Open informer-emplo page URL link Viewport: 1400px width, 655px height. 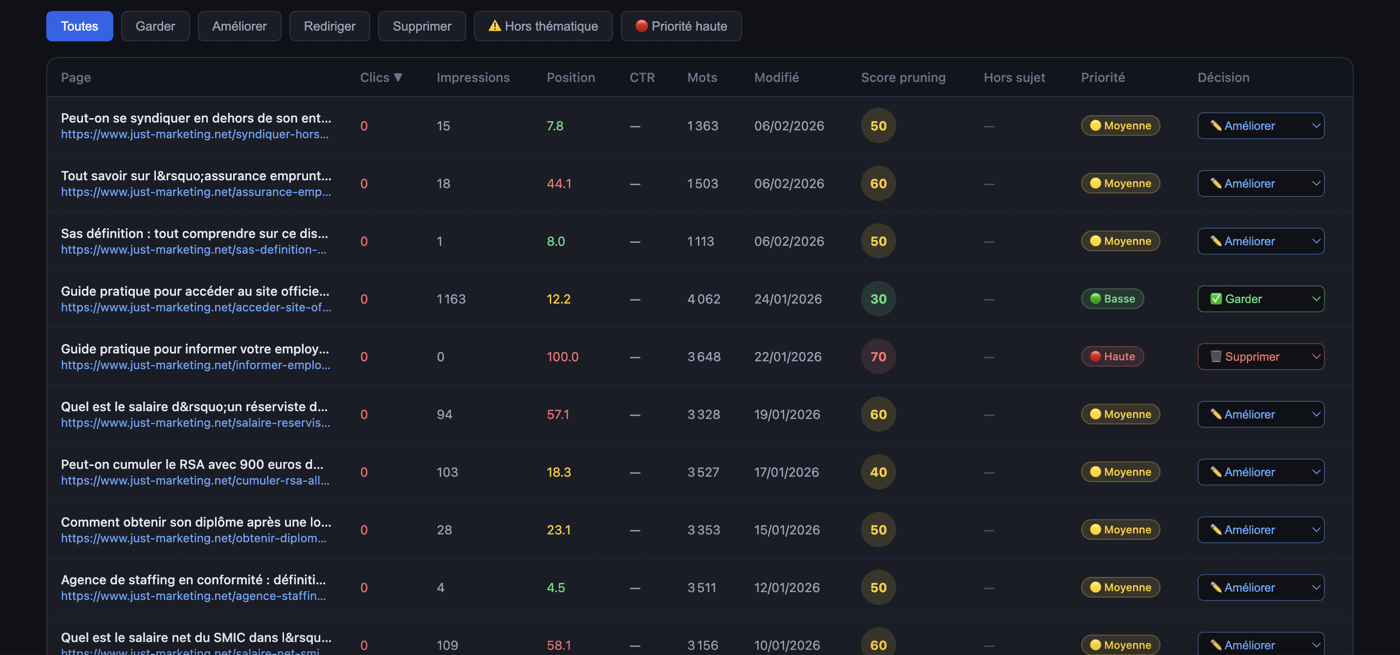[195, 365]
